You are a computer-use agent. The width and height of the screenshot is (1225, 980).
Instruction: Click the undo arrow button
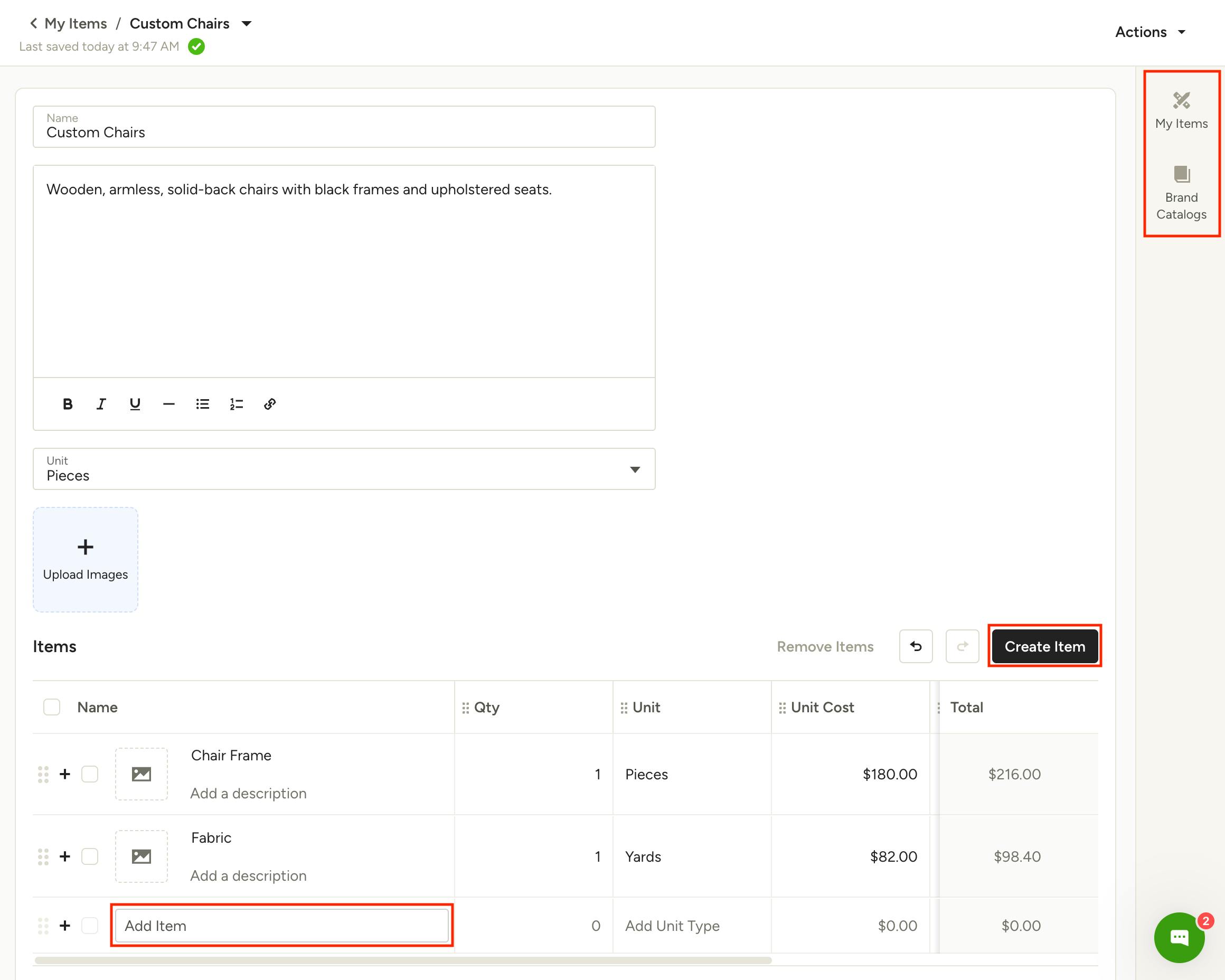pyautogui.click(x=916, y=646)
